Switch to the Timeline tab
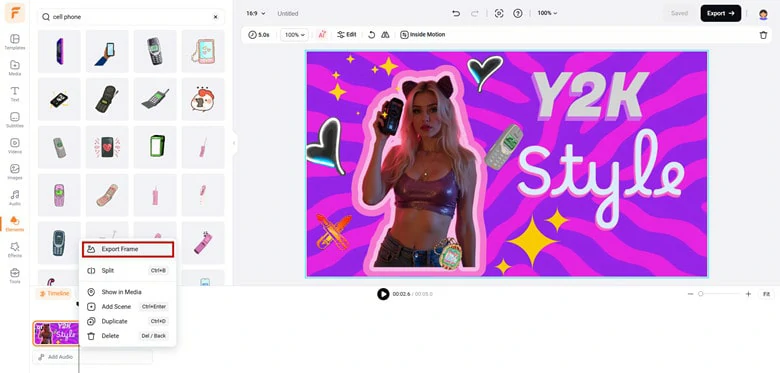 [54, 293]
